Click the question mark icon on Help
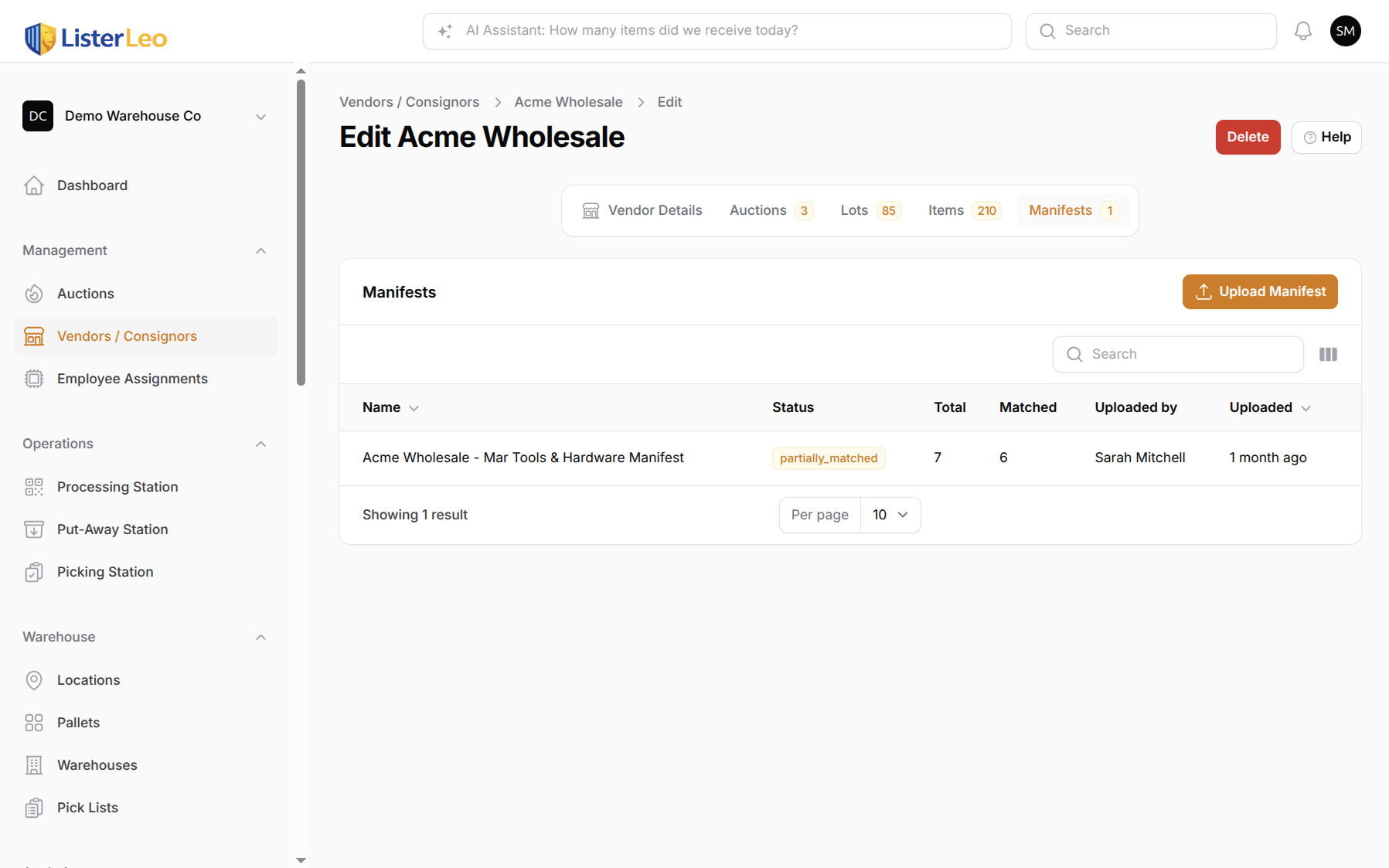This screenshot has width=1389, height=868. (x=1310, y=138)
